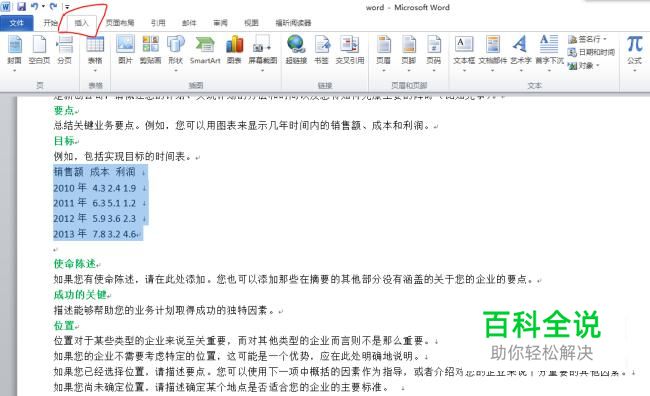Image resolution: width=650 pixels, height=396 pixels.
Task: Open the Screenshot (屏幕截图) tool
Action: click(262, 50)
